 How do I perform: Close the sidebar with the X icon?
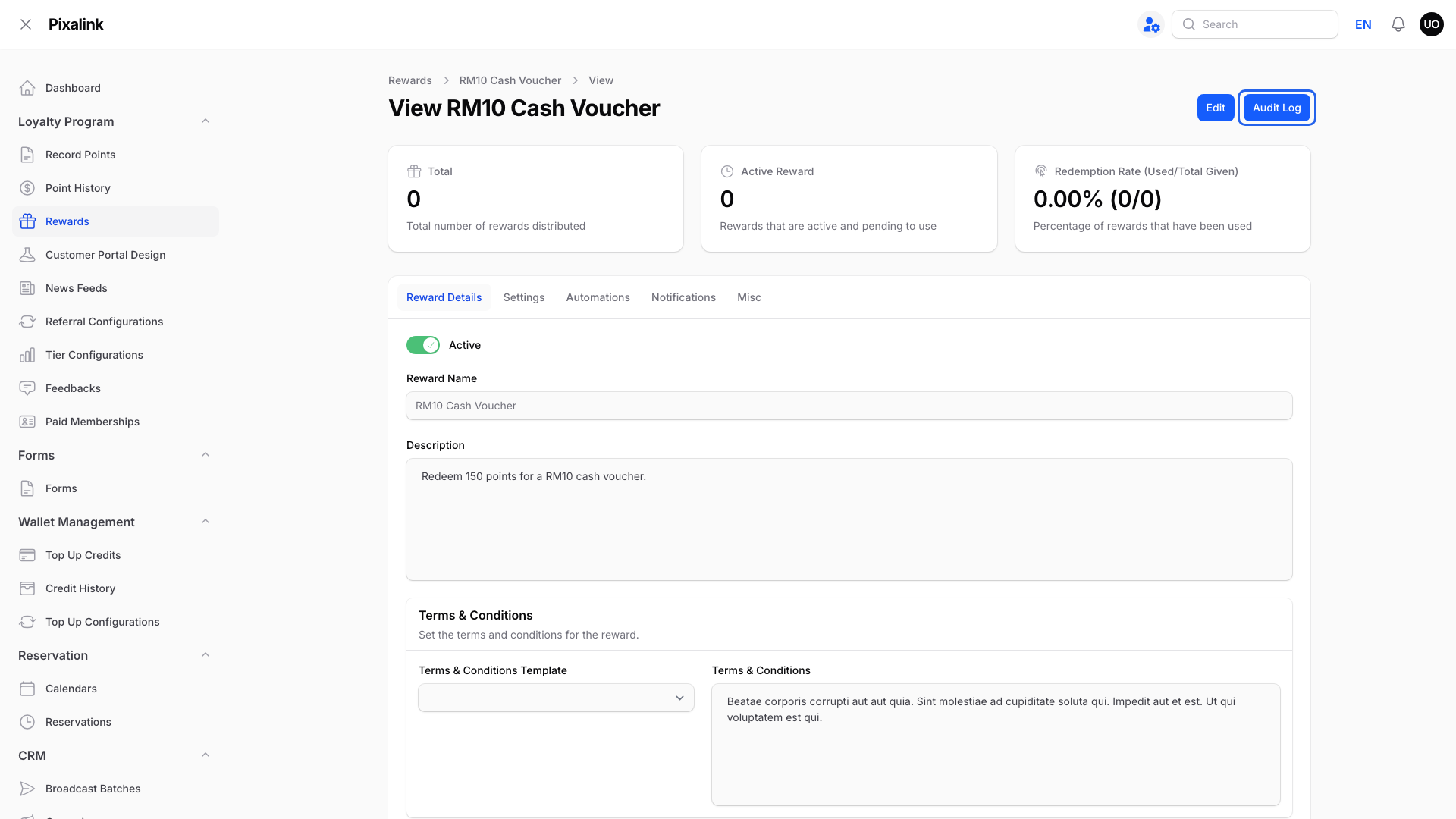pyautogui.click(x=26, y=24)
